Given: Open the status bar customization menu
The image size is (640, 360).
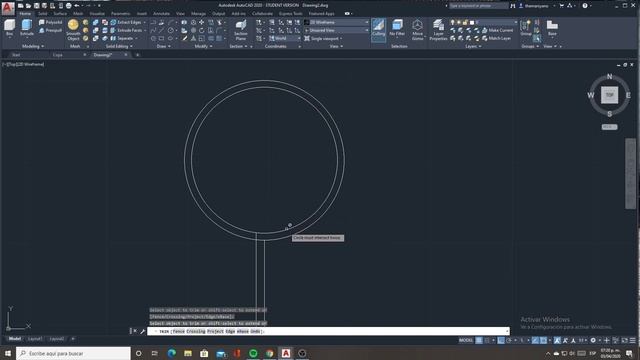Looking at the screenshot, I should pos(633,340).
